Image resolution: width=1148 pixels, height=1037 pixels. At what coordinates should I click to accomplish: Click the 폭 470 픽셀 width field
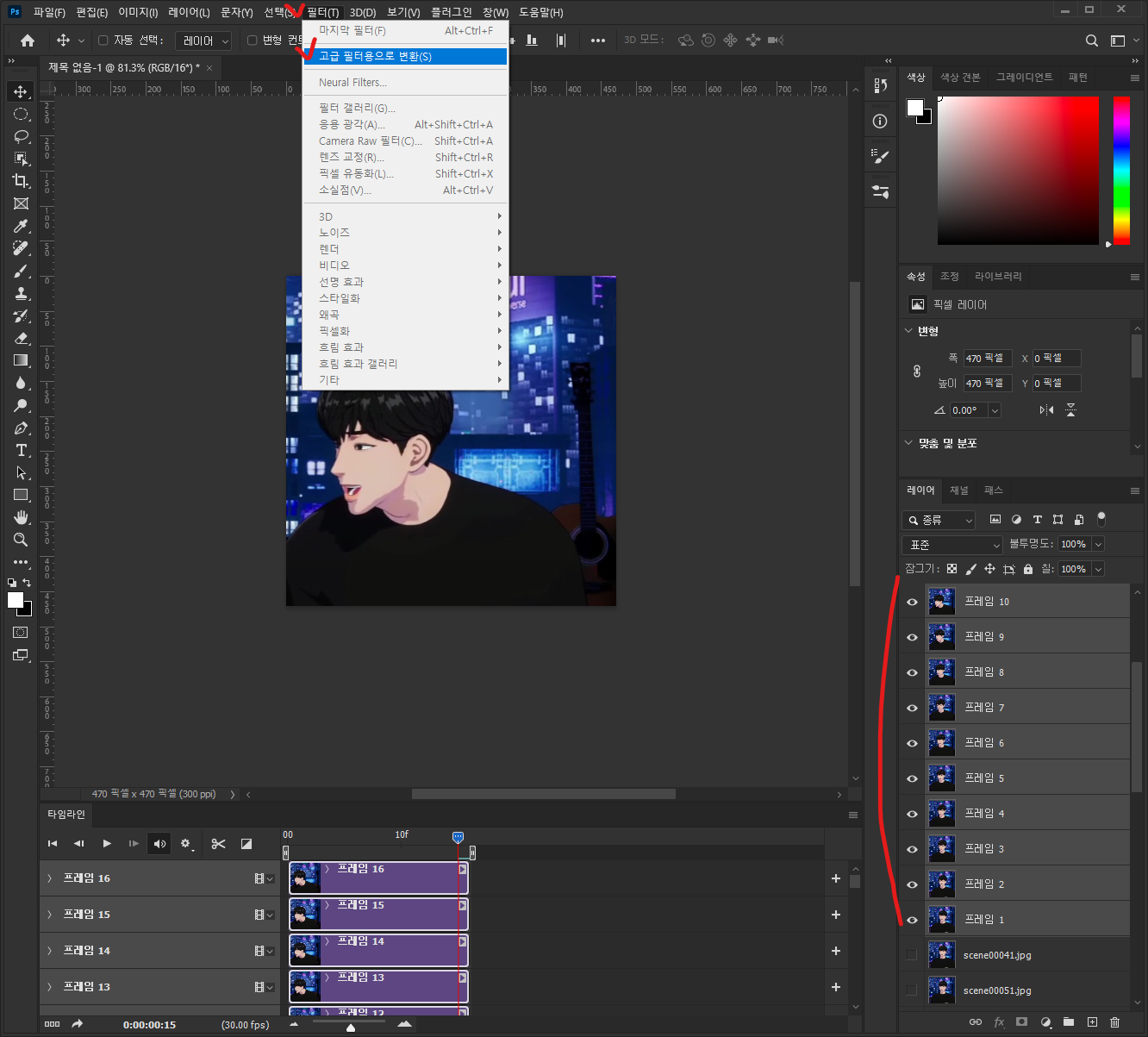[987, 359]
